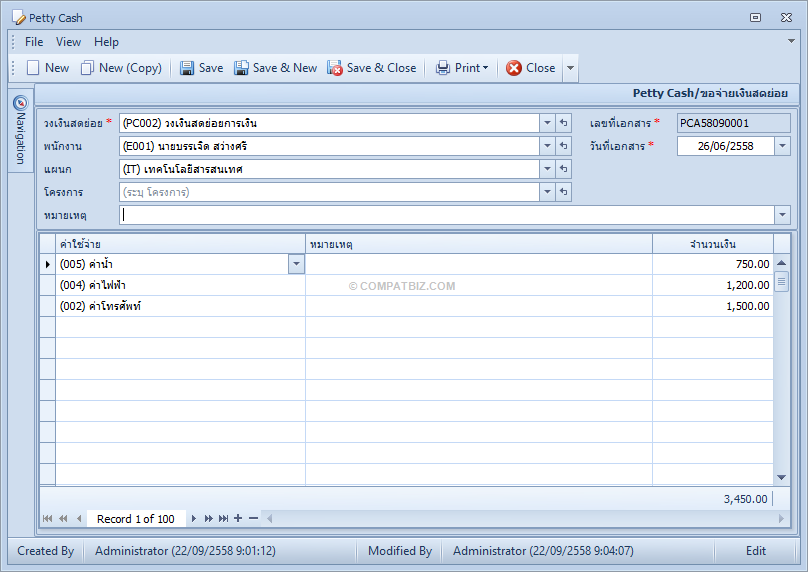The width and height of the screenshot is (808, 572).
Task: Delete current record with minus icon
Action: (253, 518)
